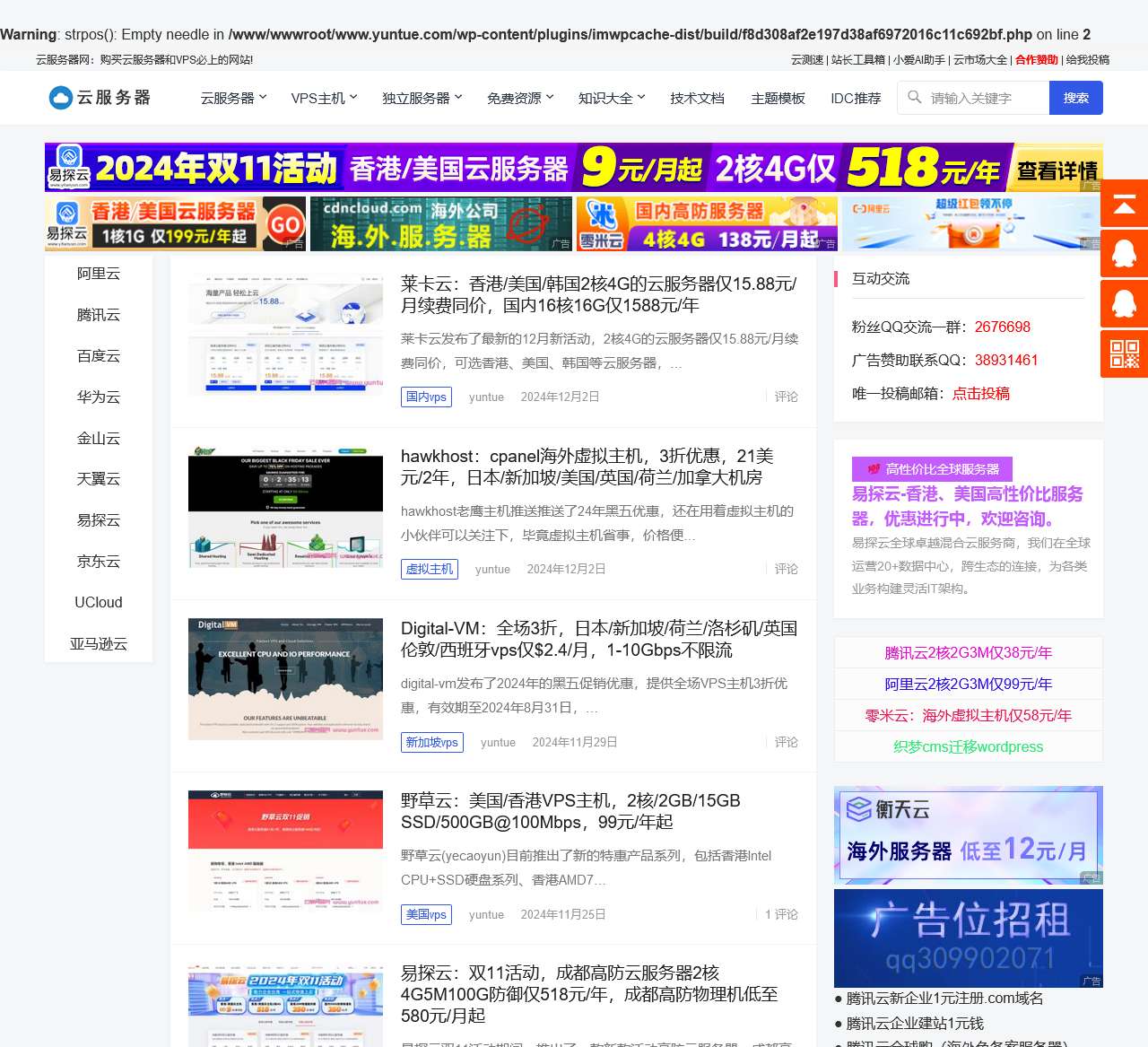Click the search keyword input field

pyautogui.click(x=987, y=98)
